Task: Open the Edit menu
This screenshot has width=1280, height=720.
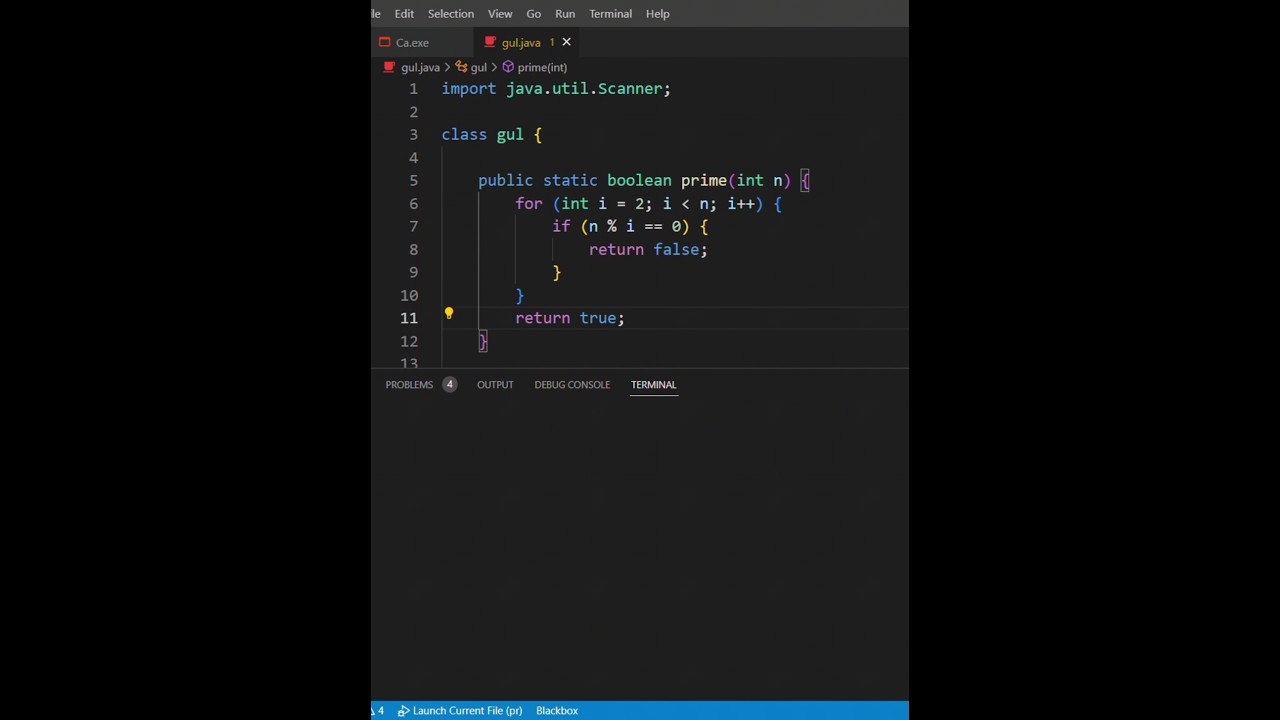Action: coord(404,14)
